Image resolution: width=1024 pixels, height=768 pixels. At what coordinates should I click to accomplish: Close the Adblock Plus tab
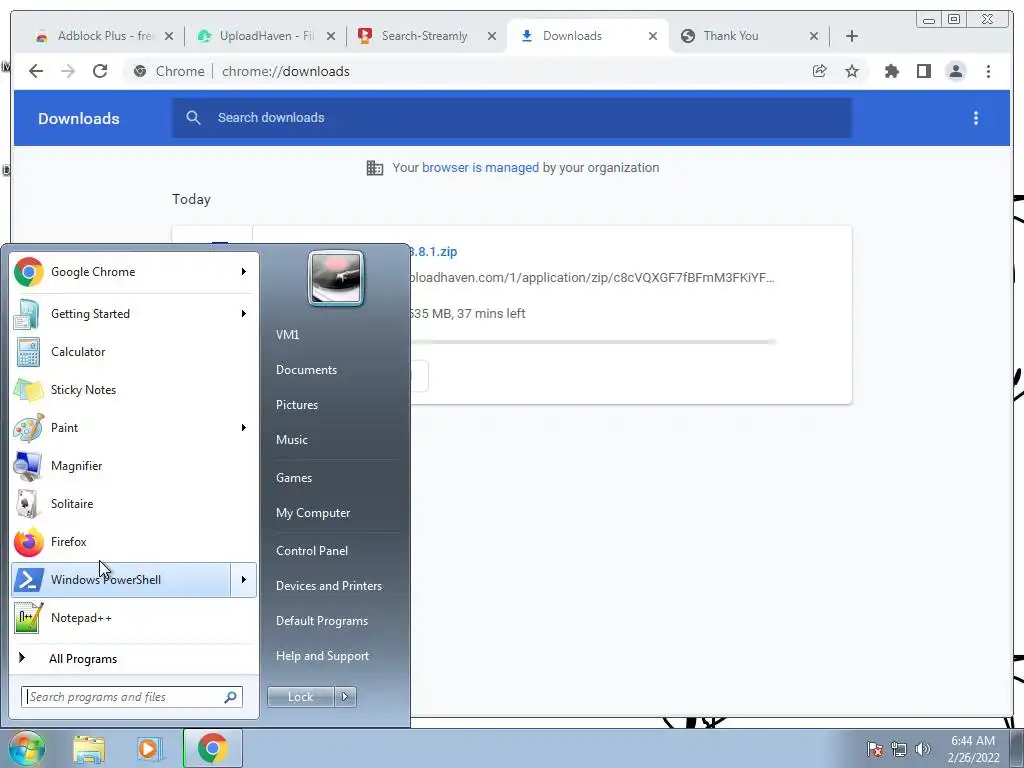tap(169, 36)
